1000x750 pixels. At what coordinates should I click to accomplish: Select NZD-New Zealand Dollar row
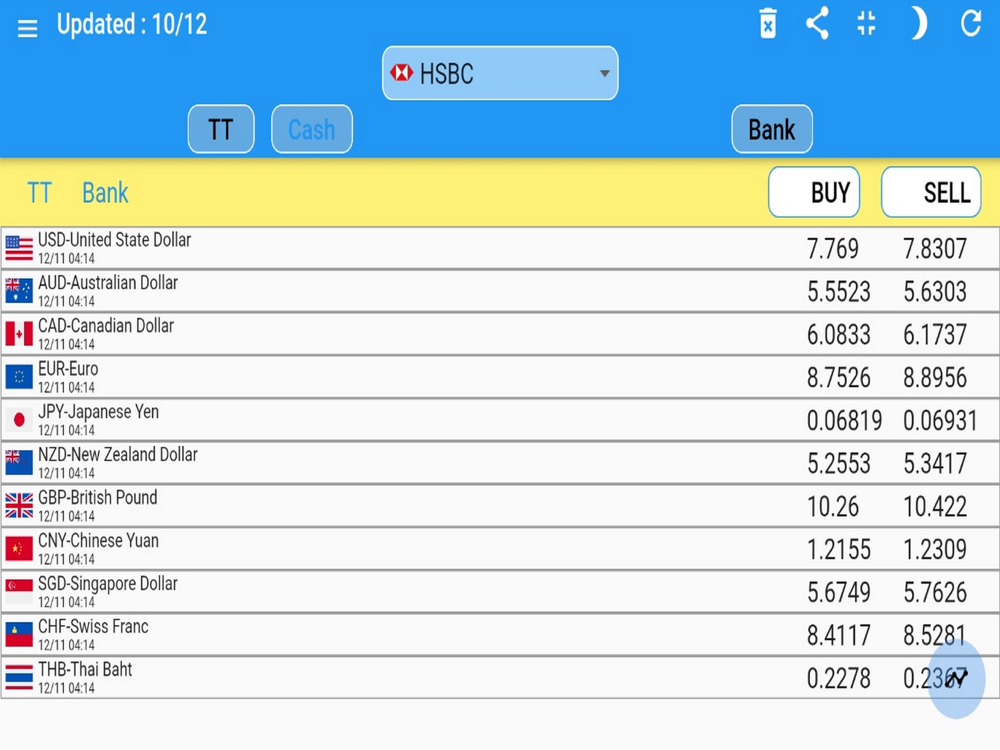500,462
